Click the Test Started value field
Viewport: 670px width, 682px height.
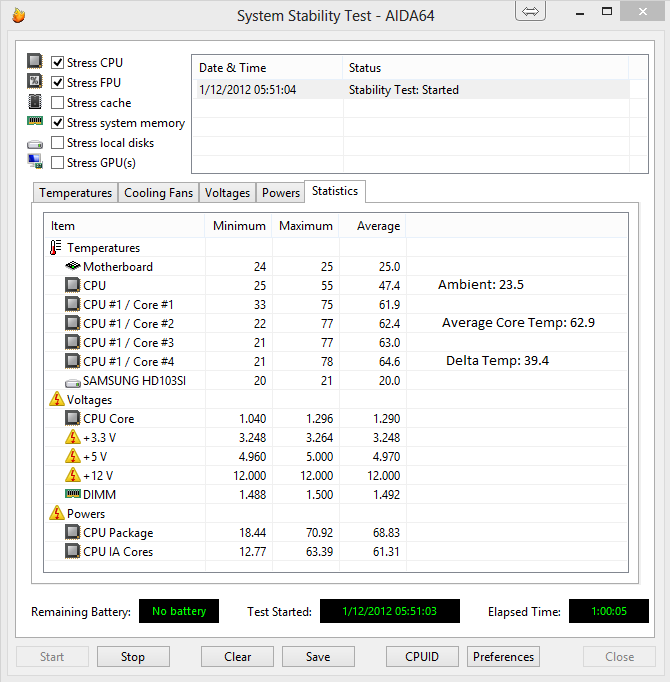point(390,611)
